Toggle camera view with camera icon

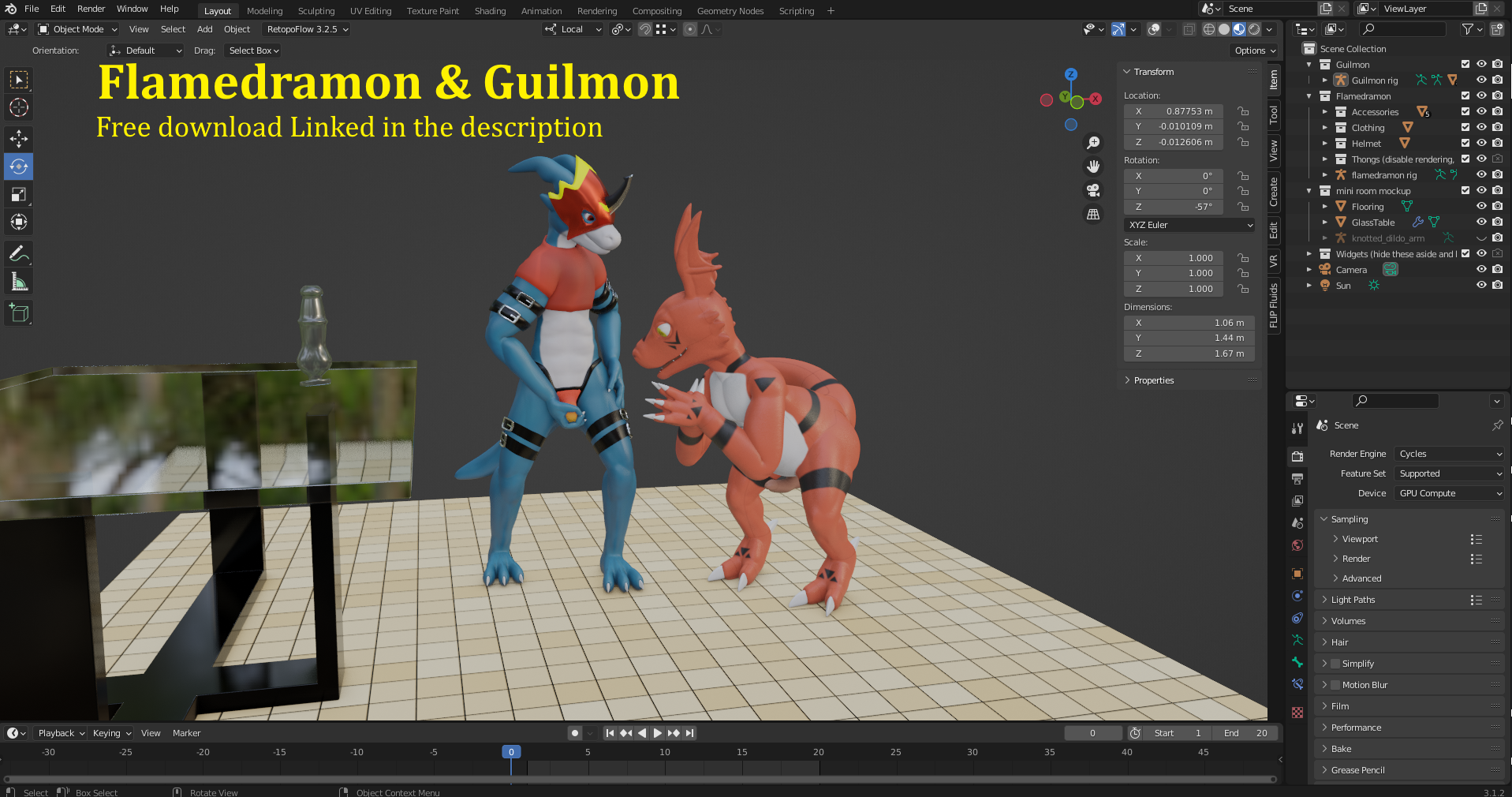pyautogui.click(x=1093, y=190)
